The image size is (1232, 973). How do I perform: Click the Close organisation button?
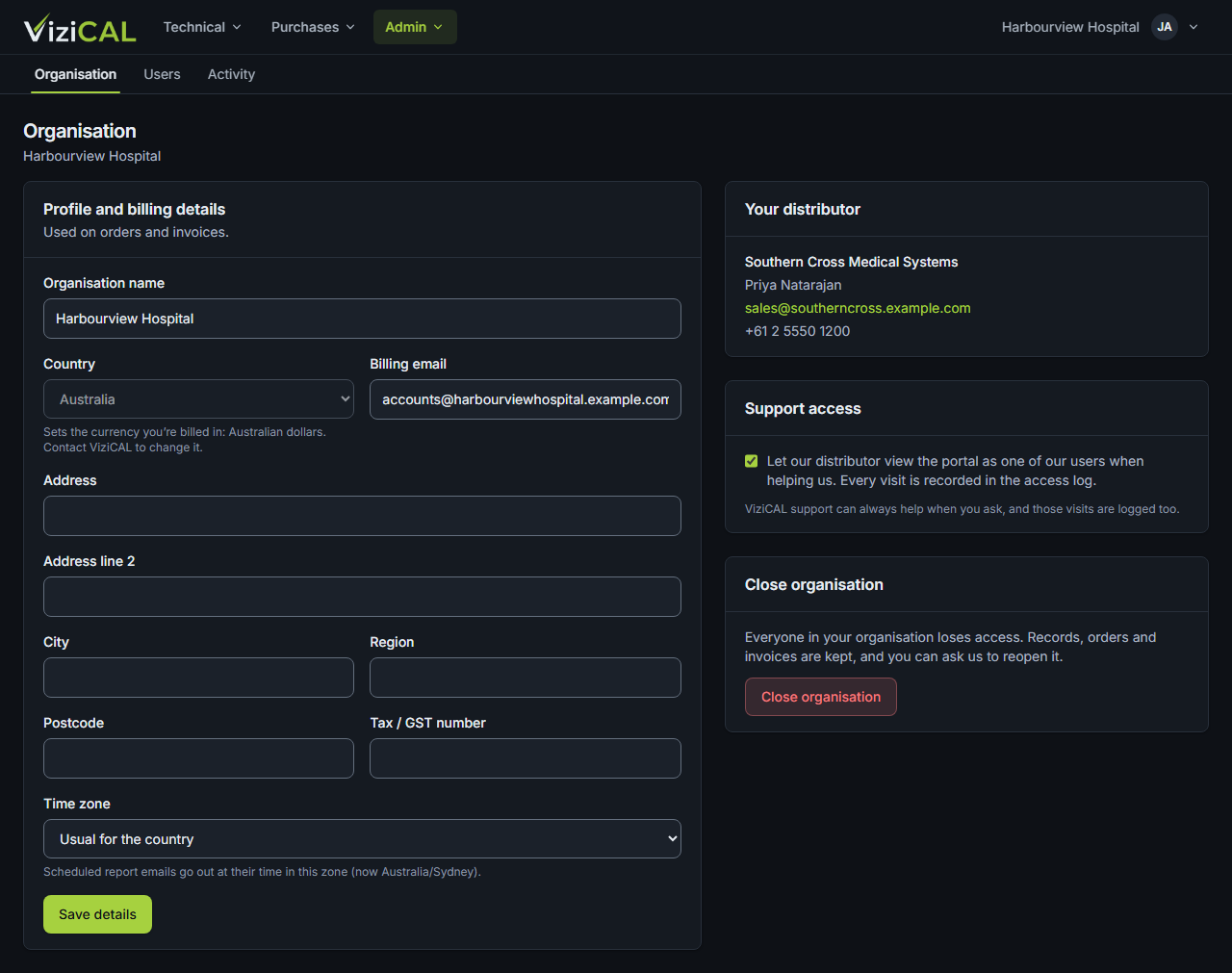tap(821, 697)
